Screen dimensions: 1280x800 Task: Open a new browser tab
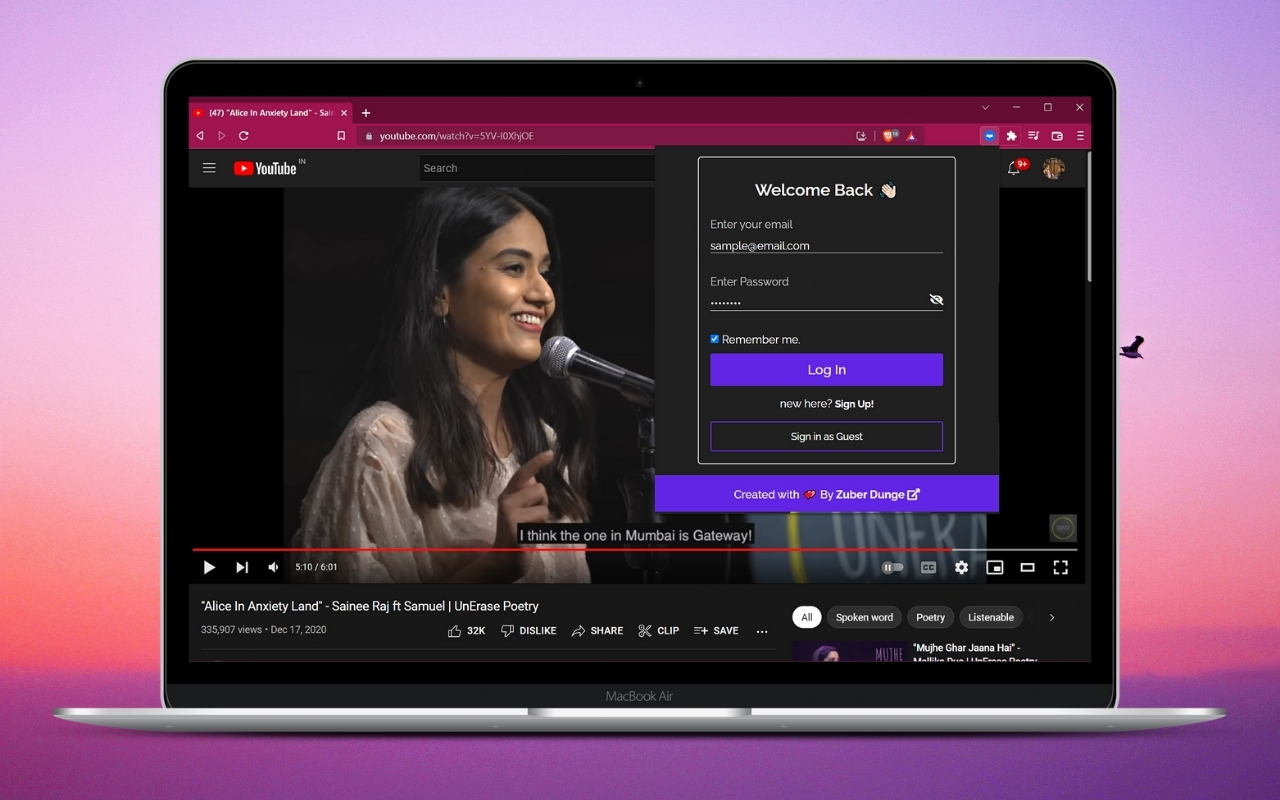(366, 113)
